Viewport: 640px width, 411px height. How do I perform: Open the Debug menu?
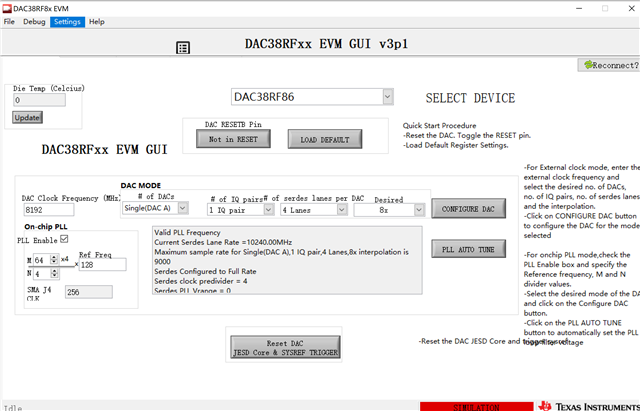pos(34,22)
